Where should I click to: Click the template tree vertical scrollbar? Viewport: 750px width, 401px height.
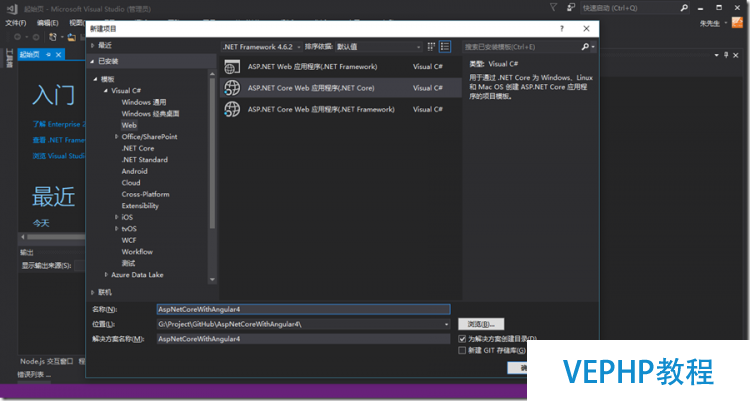tap(212, 153)
